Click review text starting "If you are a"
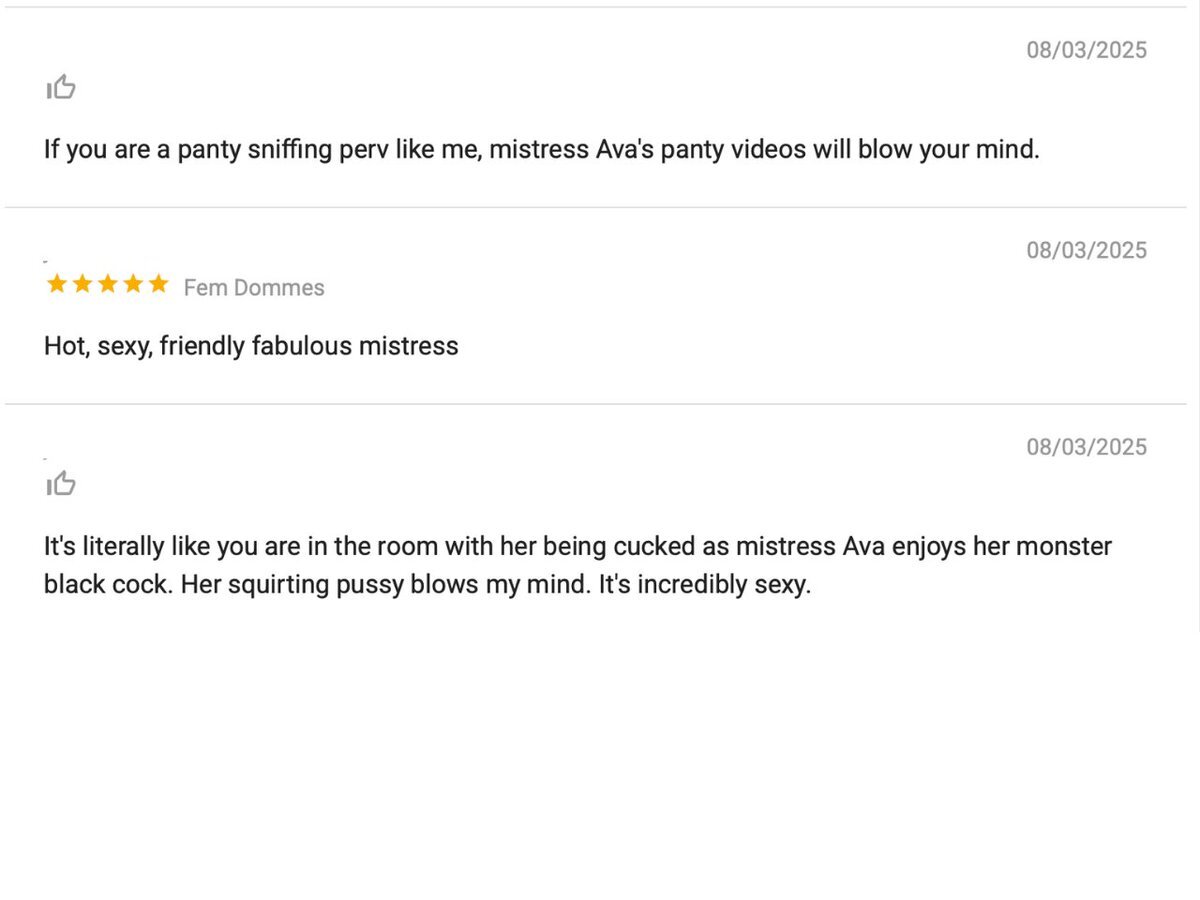This screenshot has width=1200, height=900. 541,150
